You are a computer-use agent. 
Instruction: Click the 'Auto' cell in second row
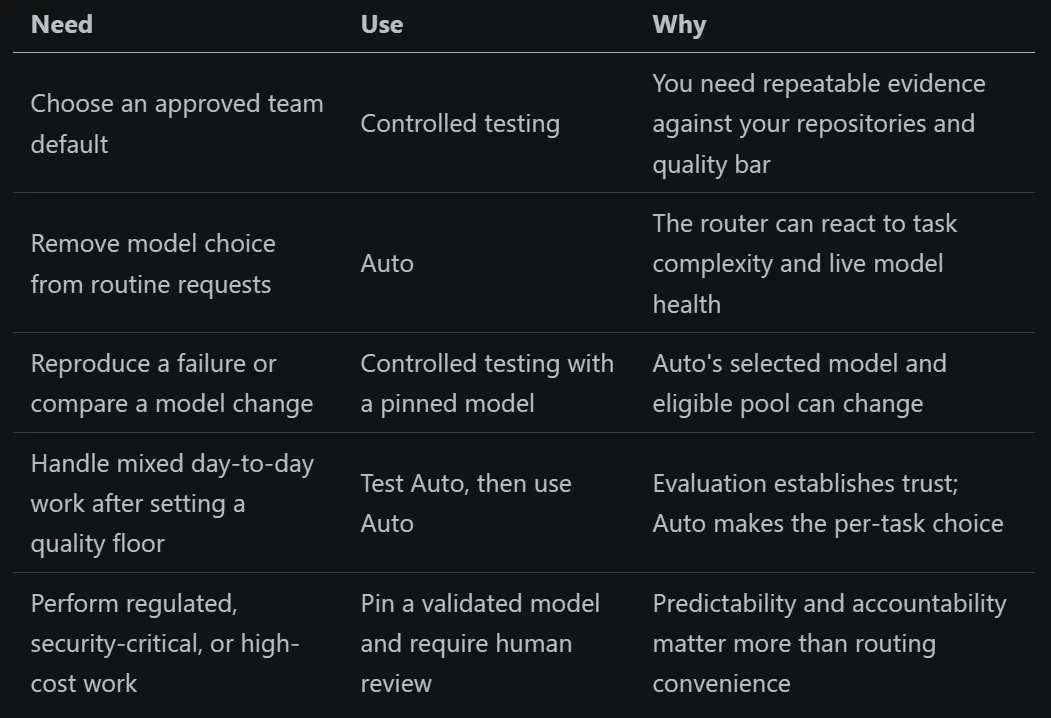(x=387, y=263)
